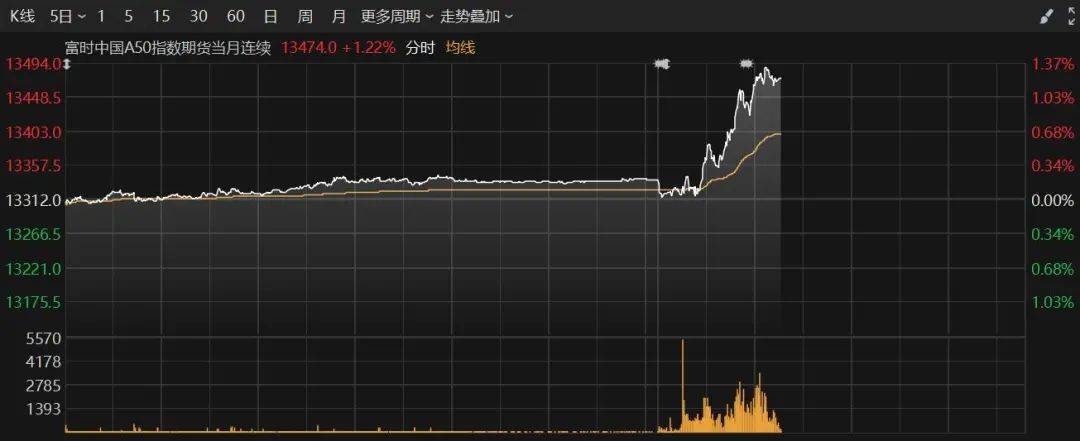Select the 5 minute period

129,16
